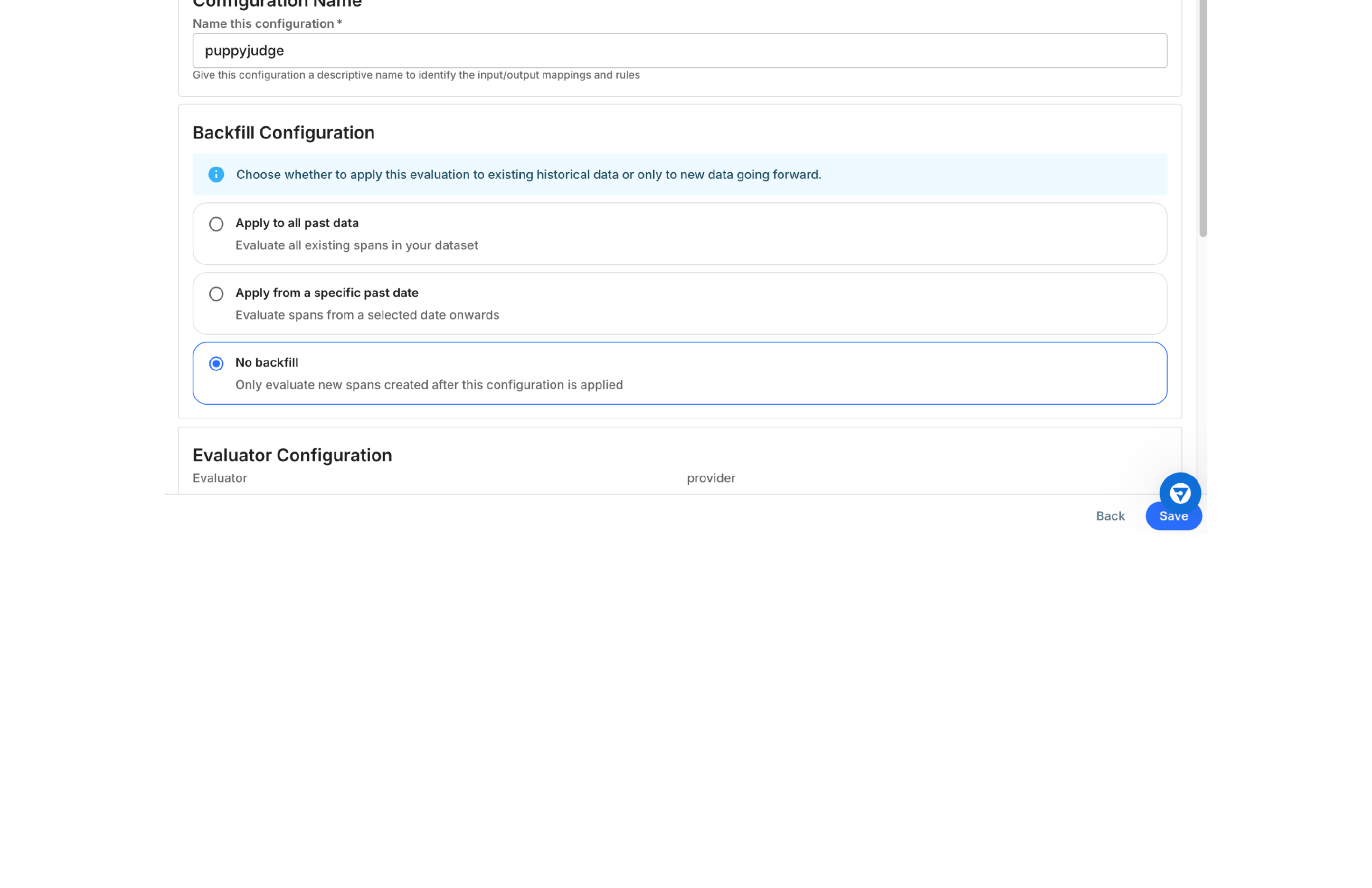Click the "Apply from a specific past date" card
The image size is (1372, 888).
coord(679,304)
